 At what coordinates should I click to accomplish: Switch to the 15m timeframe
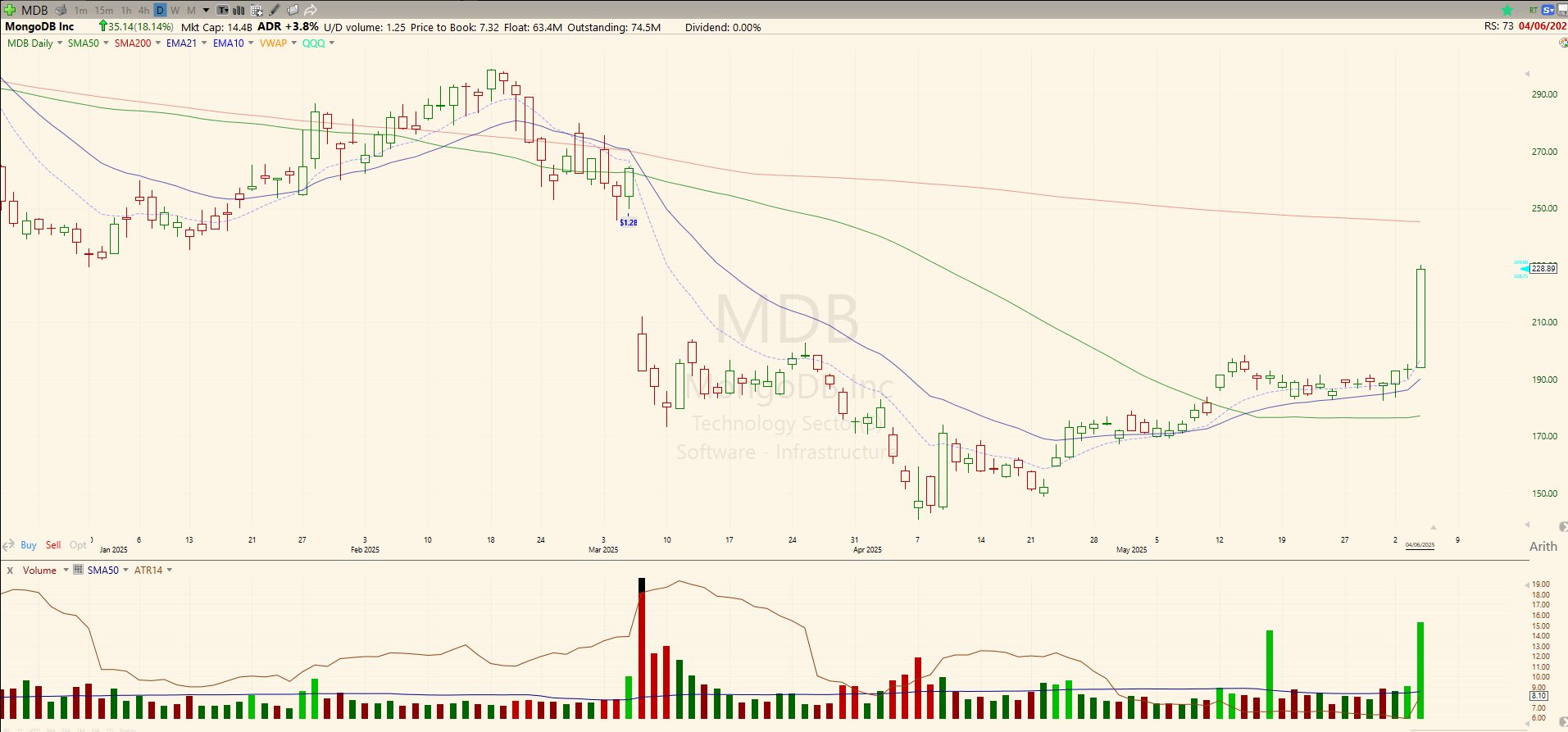(104, 10)
